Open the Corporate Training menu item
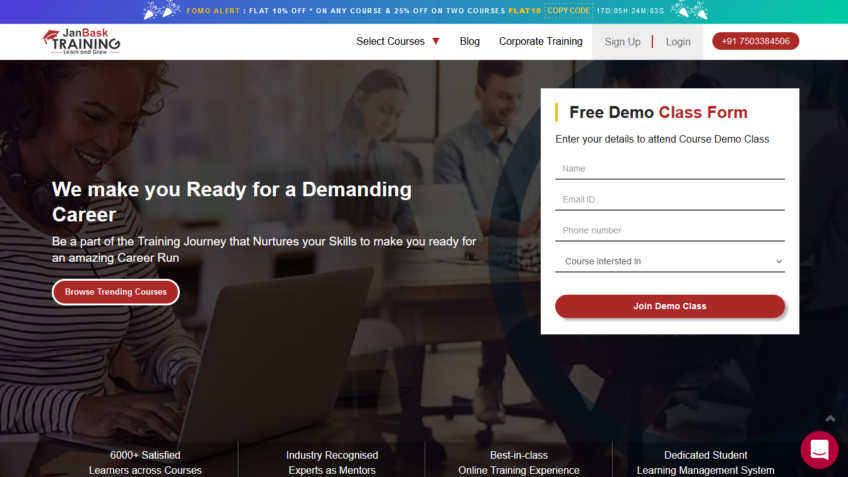The width and height of the screenshot is (848, 477). [540, 41]
